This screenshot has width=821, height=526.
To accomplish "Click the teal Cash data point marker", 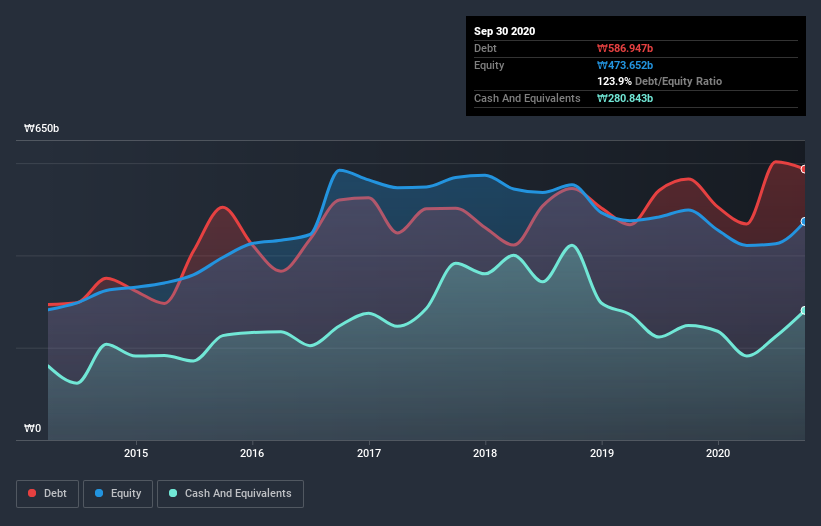I will 804,311.
